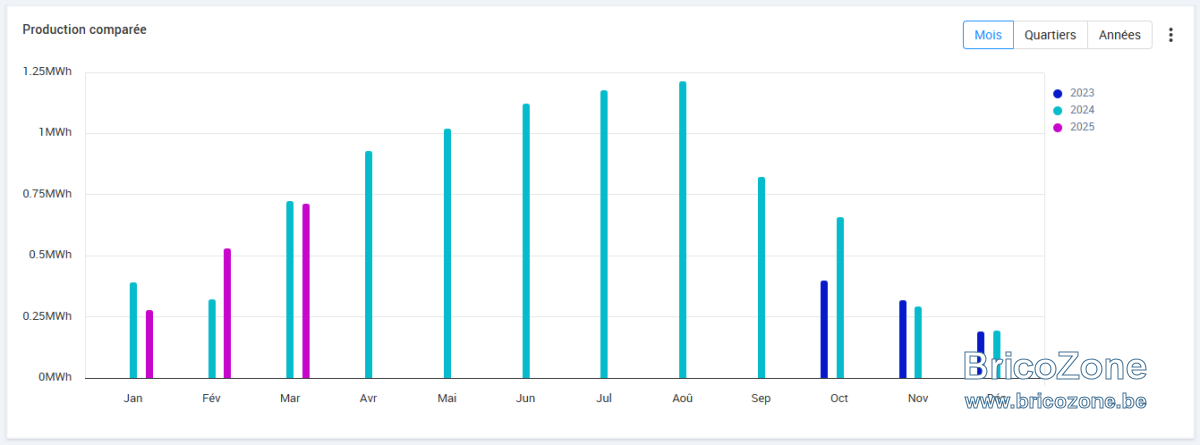Click the magenta 2025 legend dot

click(x=1057, y=127)
